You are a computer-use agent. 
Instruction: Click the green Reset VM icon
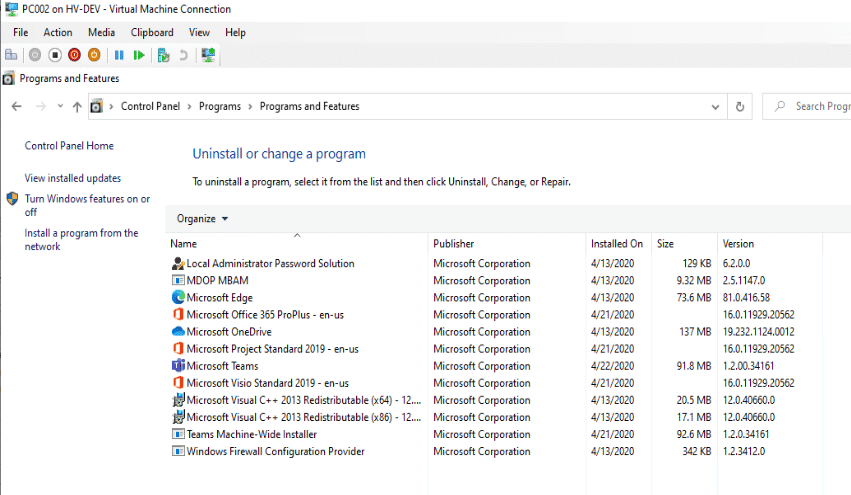(x=139, y=55)
